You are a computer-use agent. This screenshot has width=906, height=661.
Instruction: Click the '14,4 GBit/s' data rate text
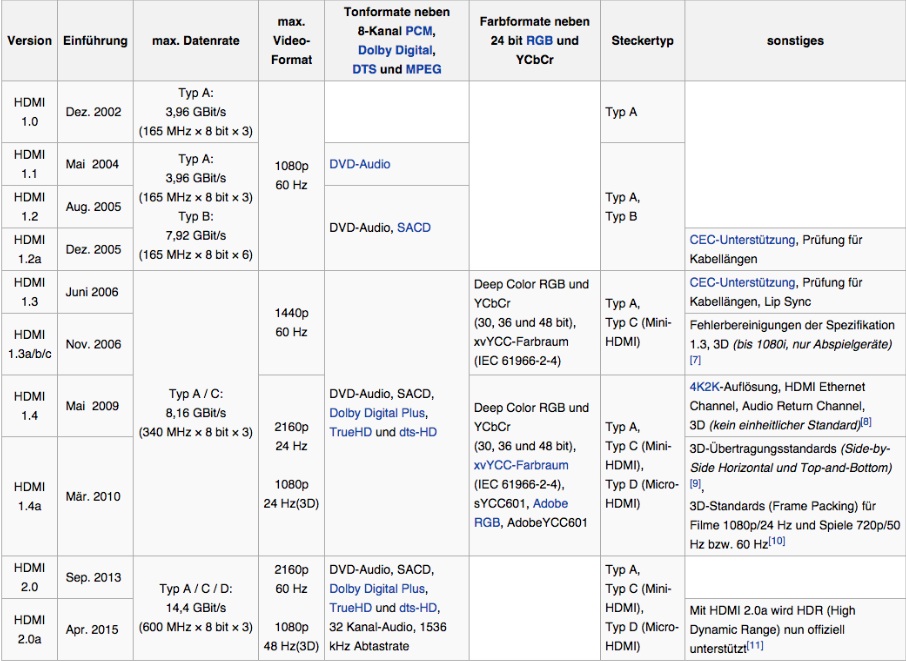click(x=196, y=608)
